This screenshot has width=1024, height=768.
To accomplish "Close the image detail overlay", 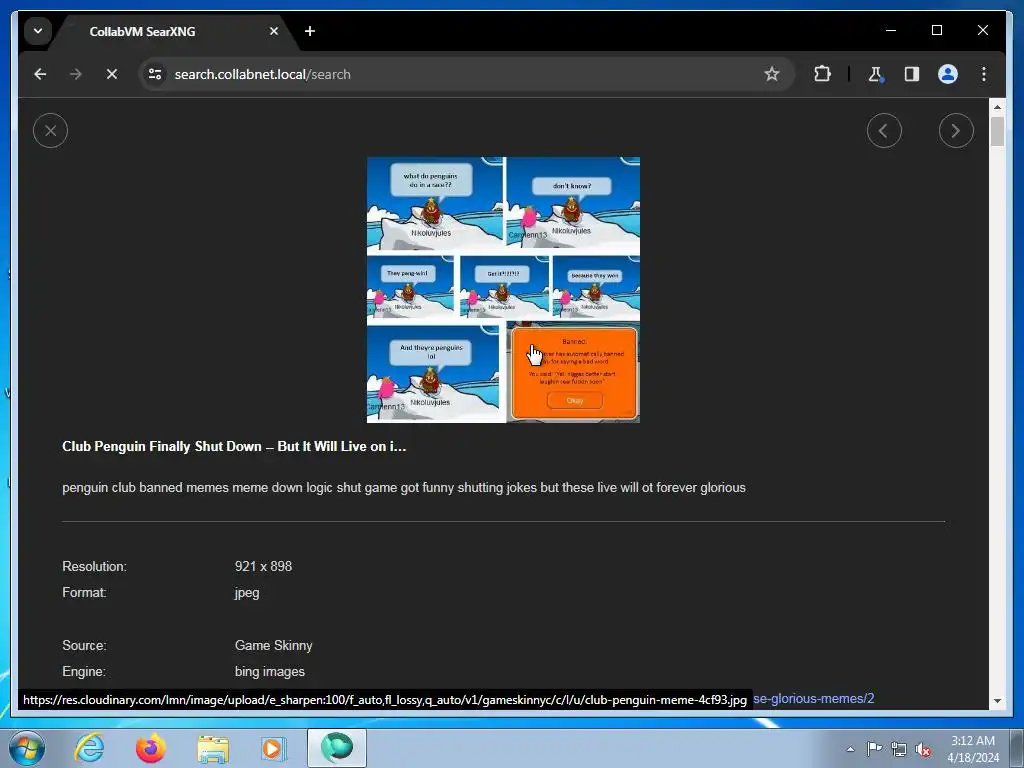I will 50,131.
